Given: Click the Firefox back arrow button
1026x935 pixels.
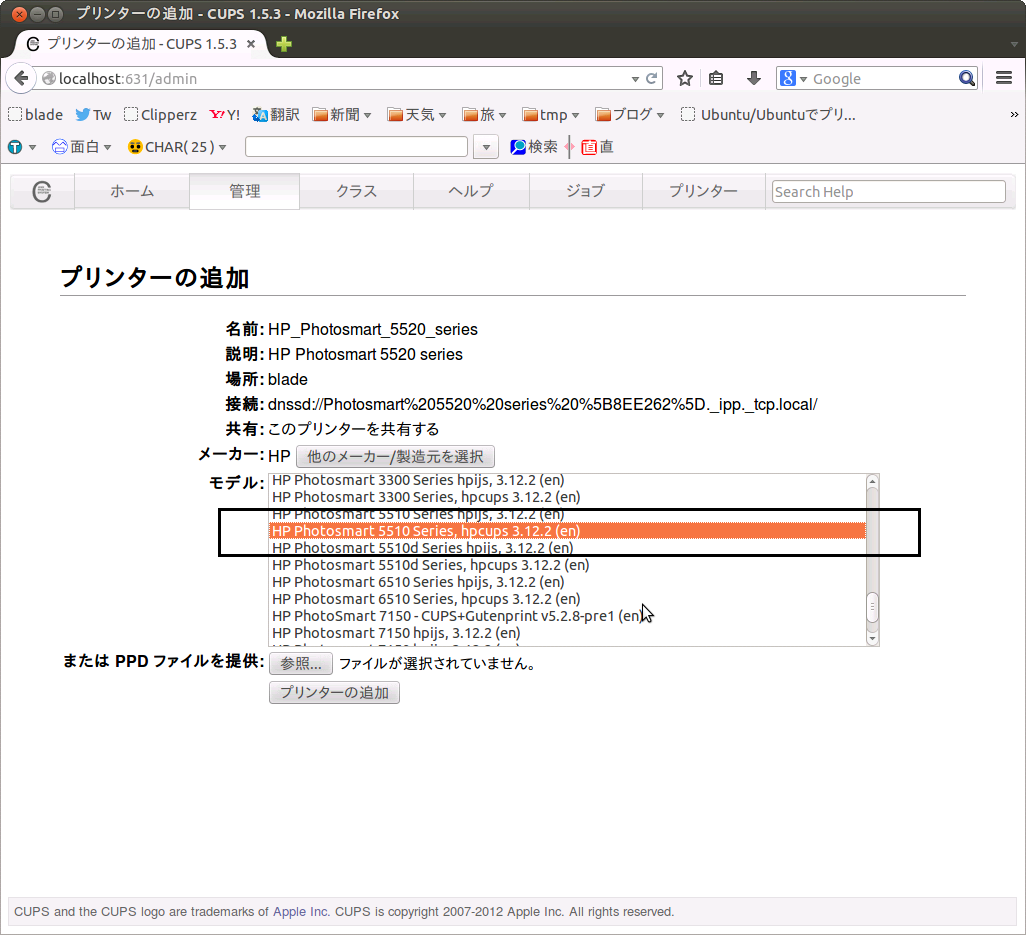Looking at the screenshot, I should pos(21,79).
